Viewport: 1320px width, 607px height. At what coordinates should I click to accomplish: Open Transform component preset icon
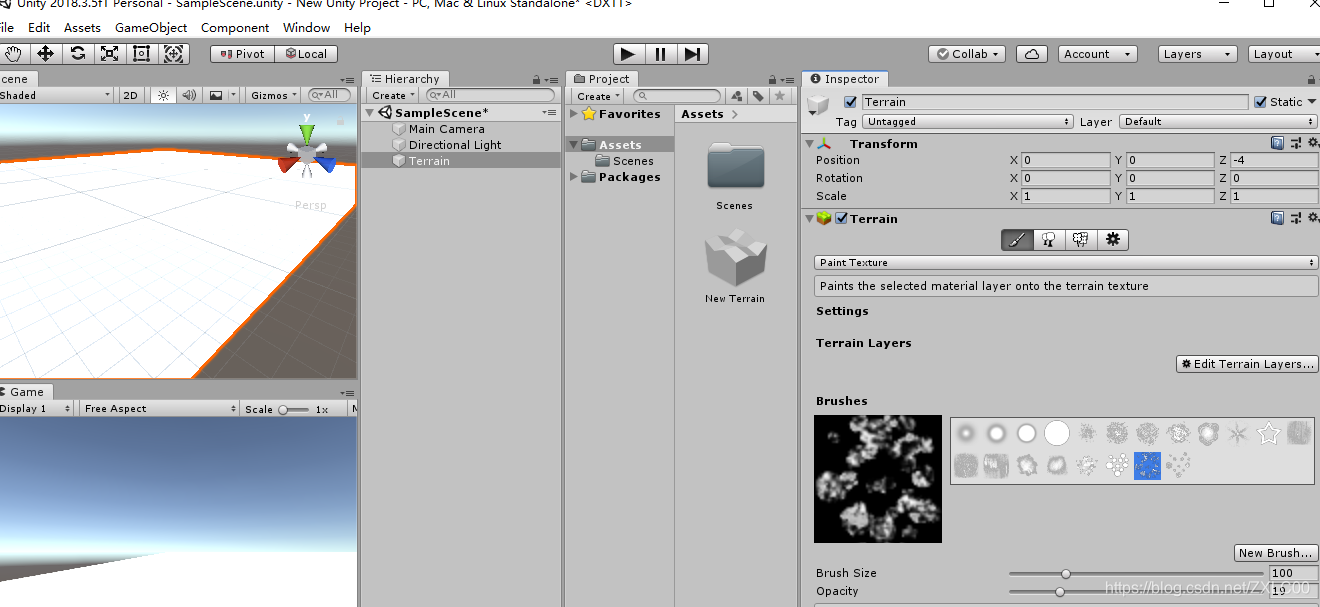point(1295,144)
